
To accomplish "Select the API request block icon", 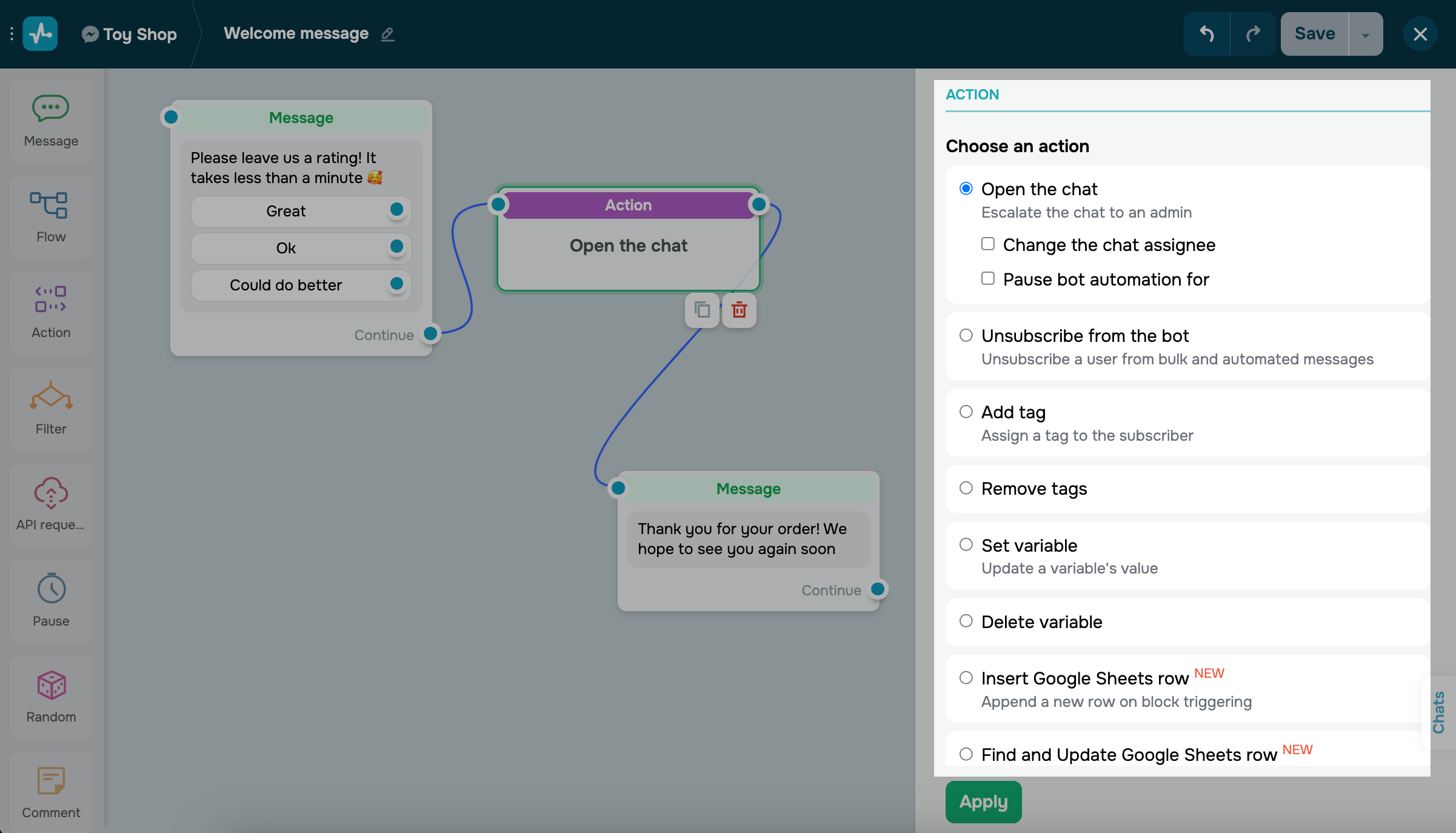I will click(x=51, y=492).
